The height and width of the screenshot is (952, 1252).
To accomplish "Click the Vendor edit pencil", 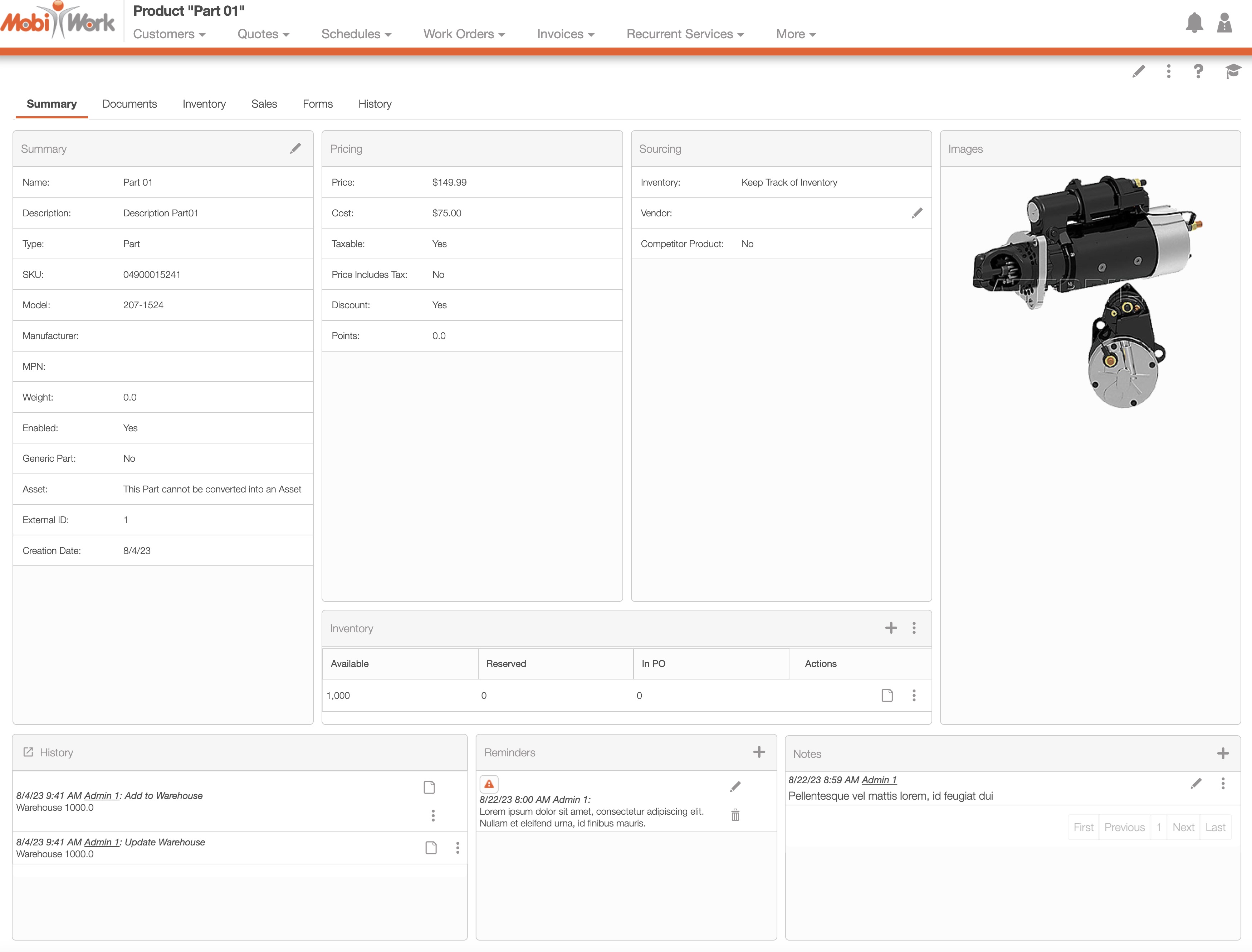I will pos(916,213).
